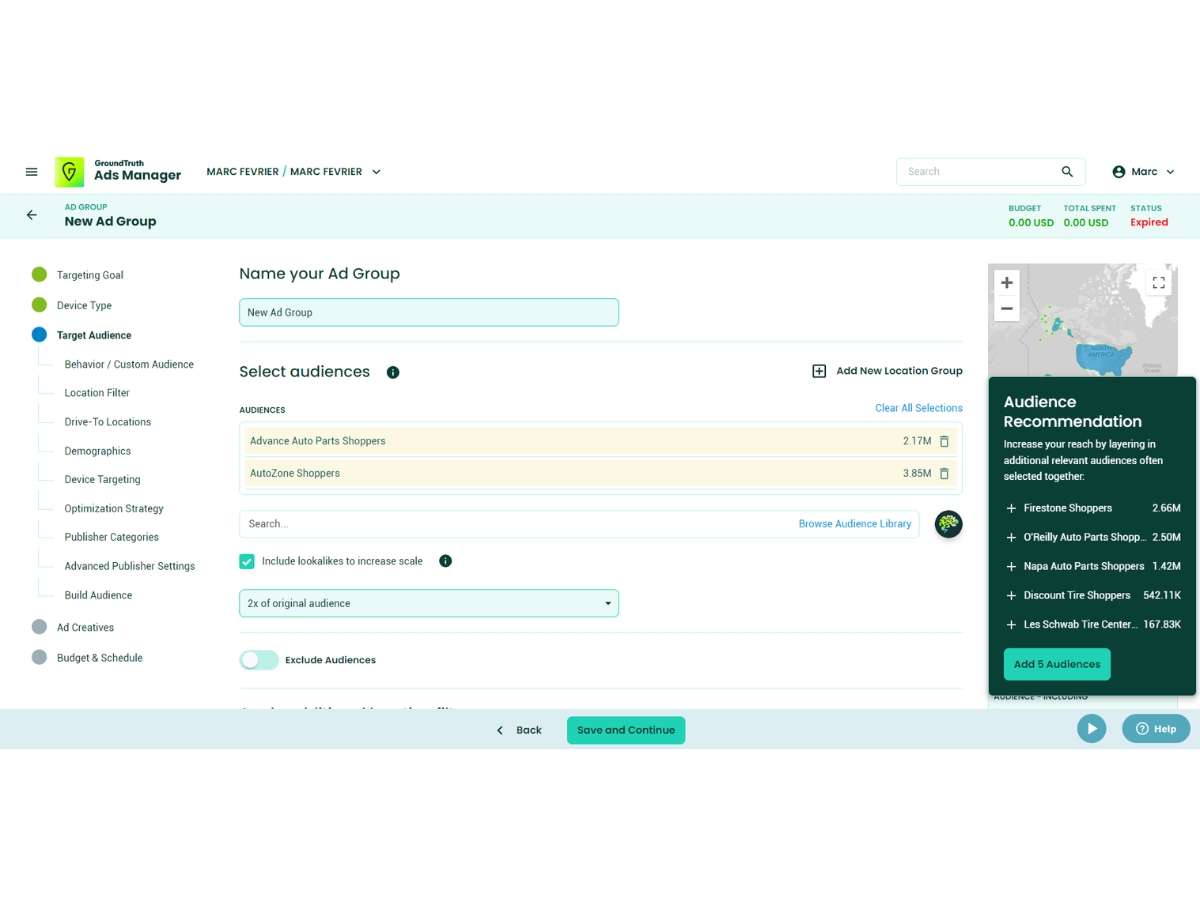Click Browse Audience Library link
The image size is (1200, 900).
[855, 524]
